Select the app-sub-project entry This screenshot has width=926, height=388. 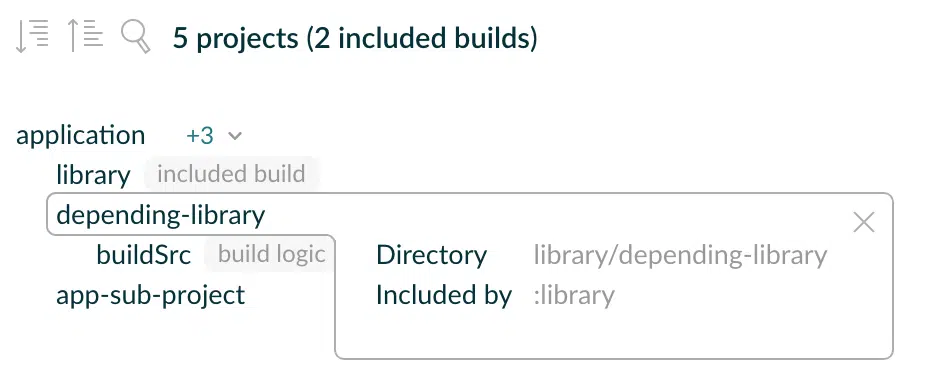[151, 295]
